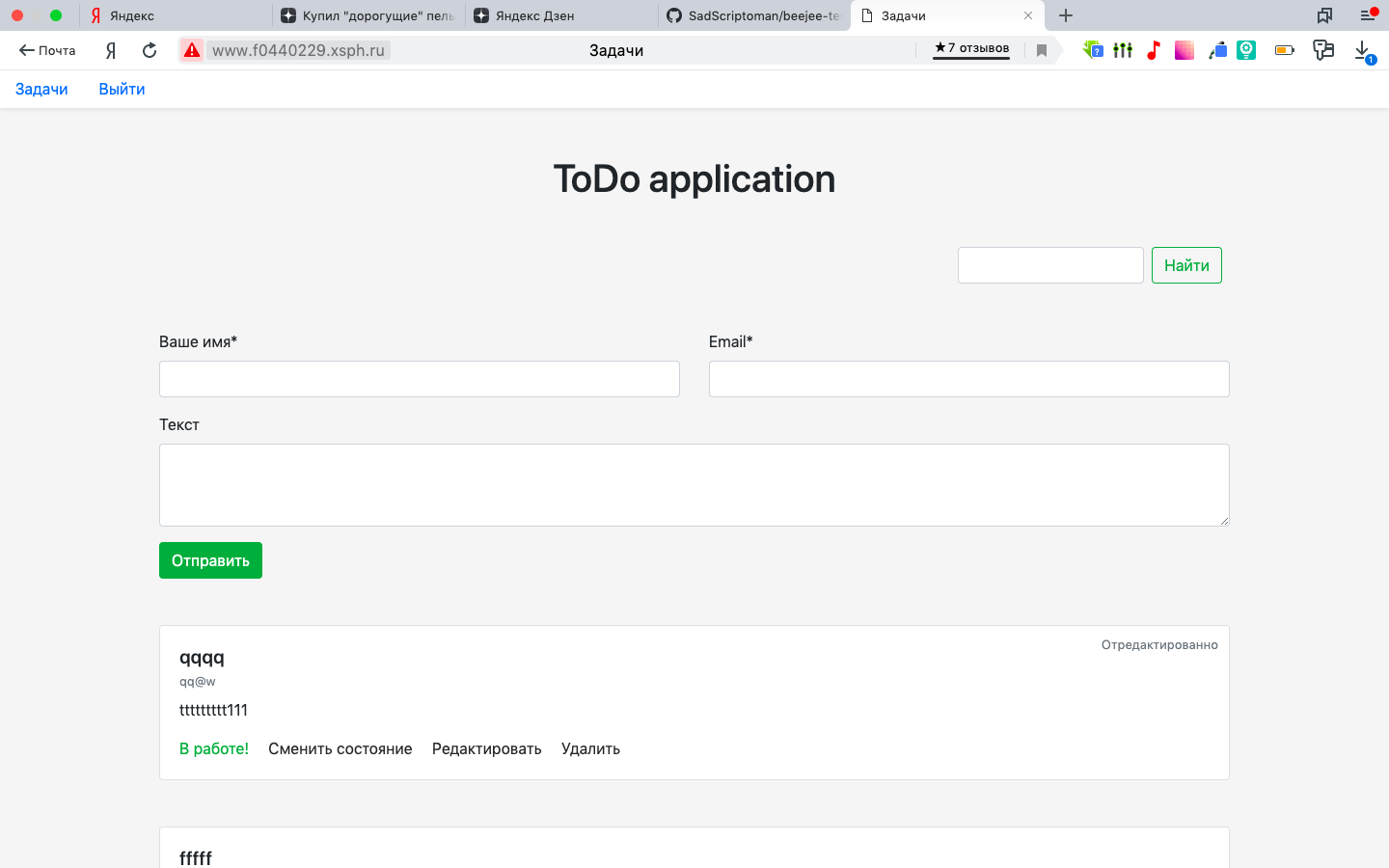Click the ttttttttt111 task text

pos(213,710)
